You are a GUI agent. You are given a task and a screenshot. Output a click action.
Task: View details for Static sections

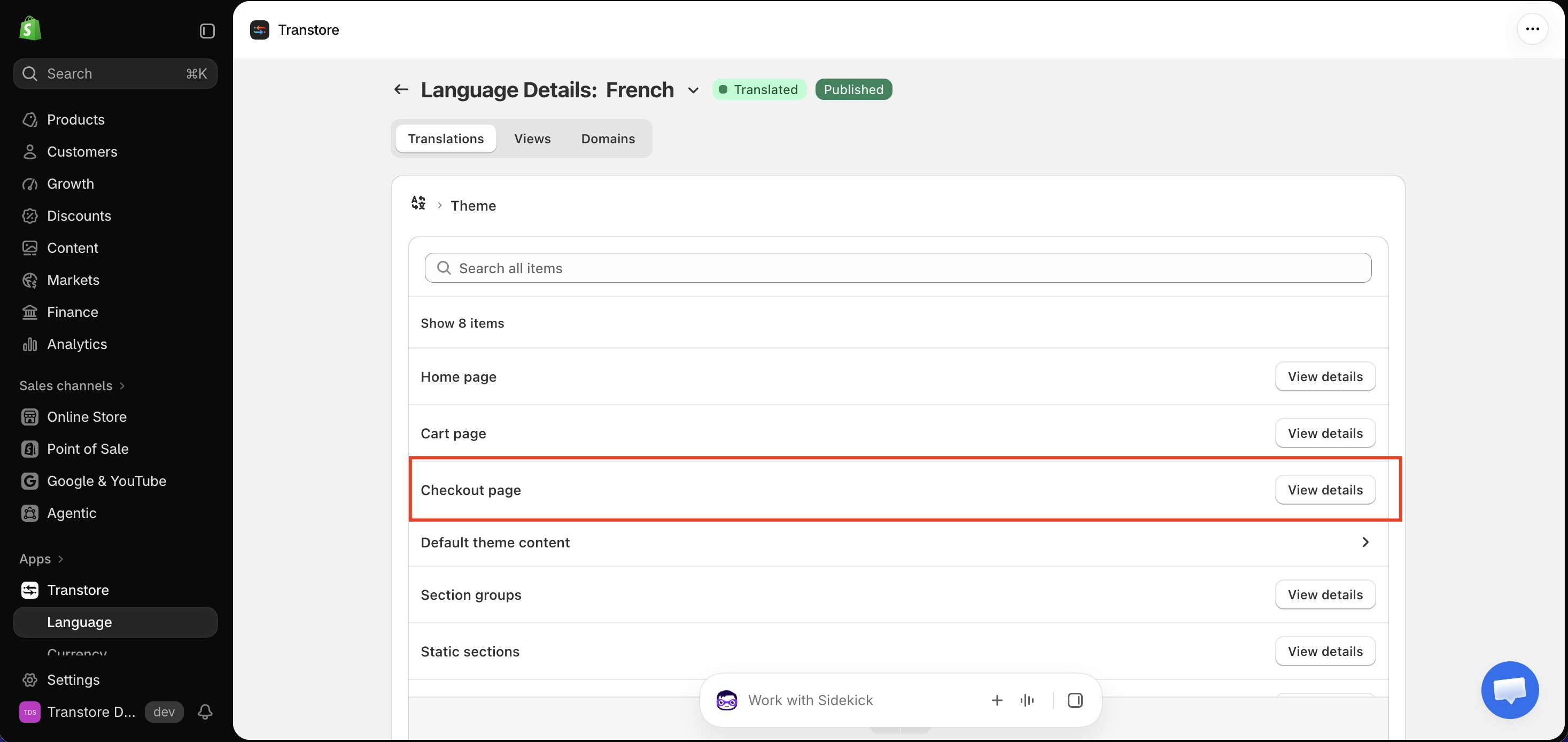click(1324, 651)
